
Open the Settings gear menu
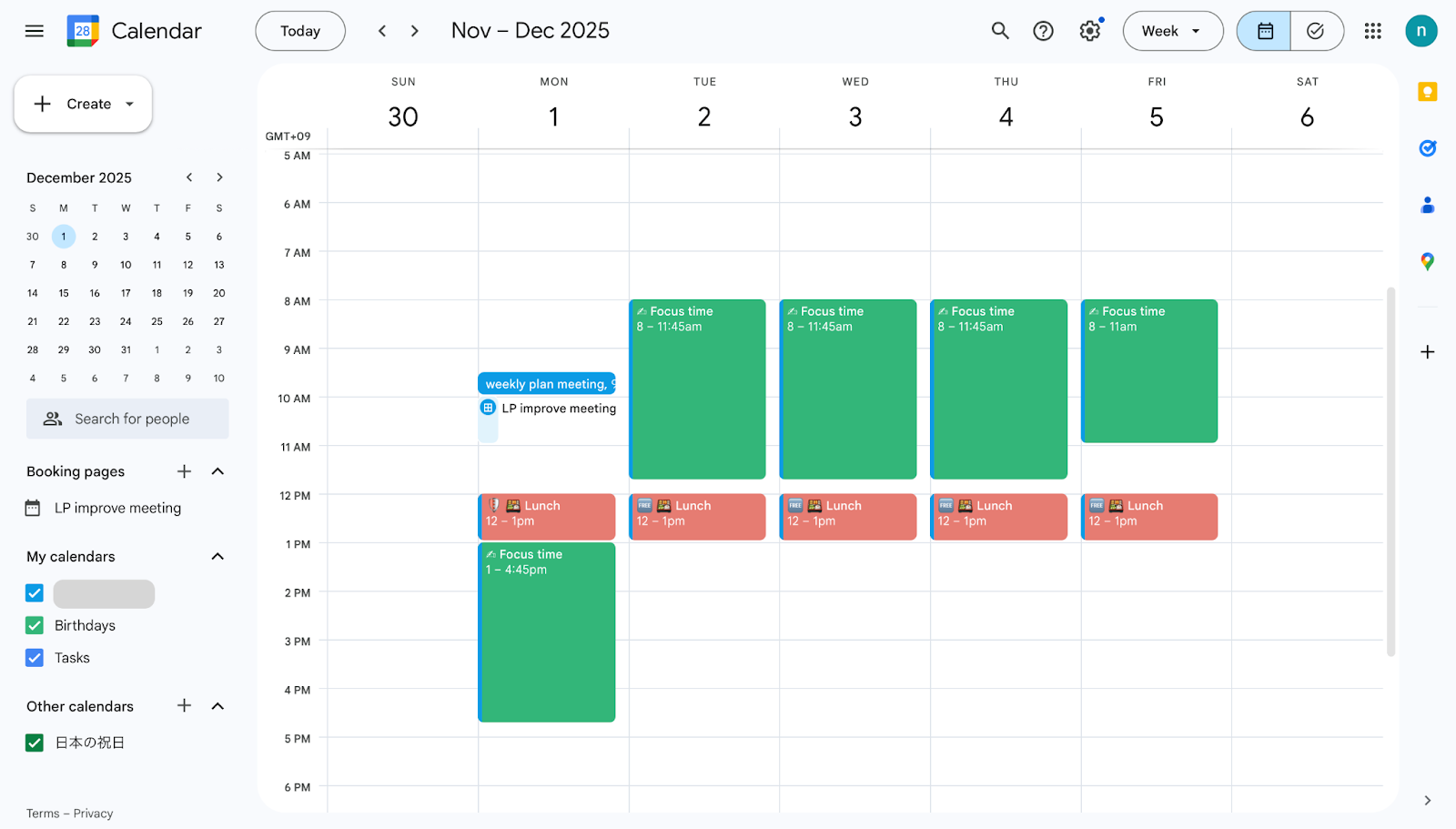(1089, 31)
